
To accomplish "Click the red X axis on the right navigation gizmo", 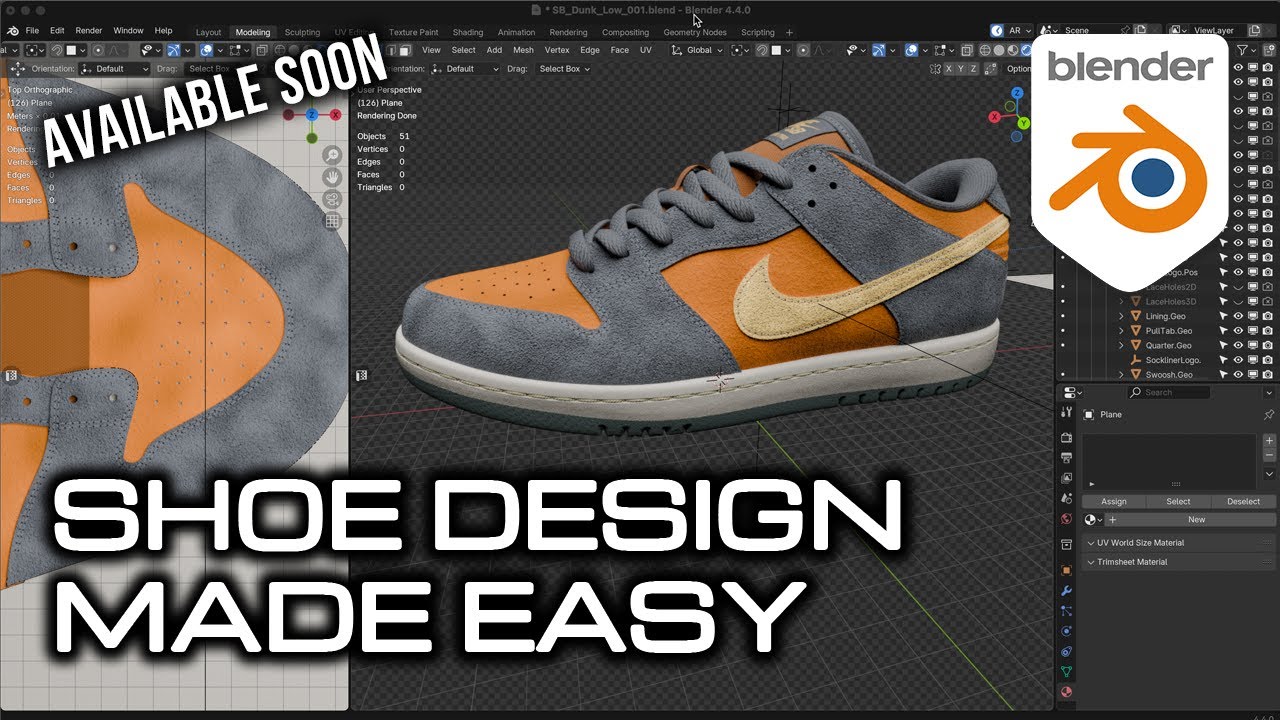I will [995, 117].
